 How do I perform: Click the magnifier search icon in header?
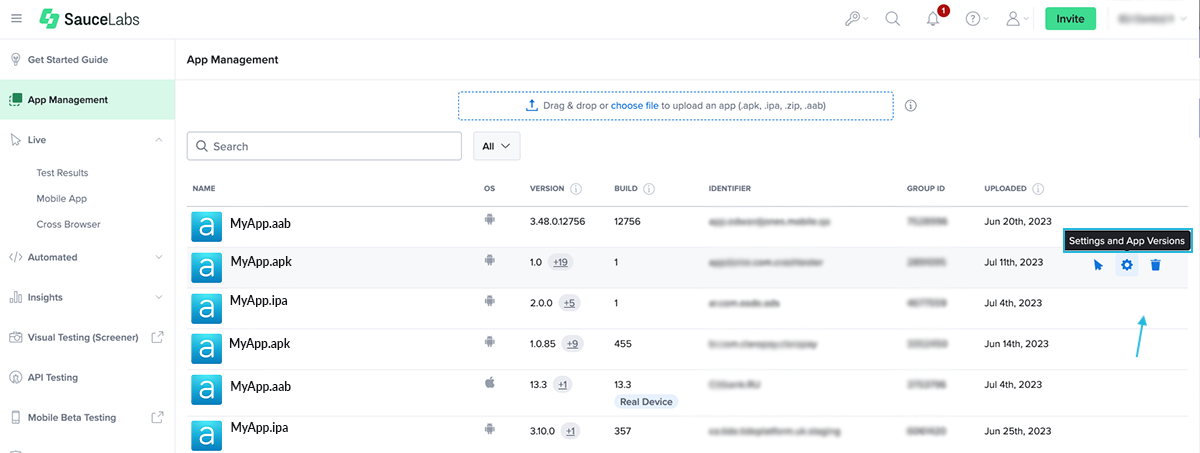click(893, 19)
